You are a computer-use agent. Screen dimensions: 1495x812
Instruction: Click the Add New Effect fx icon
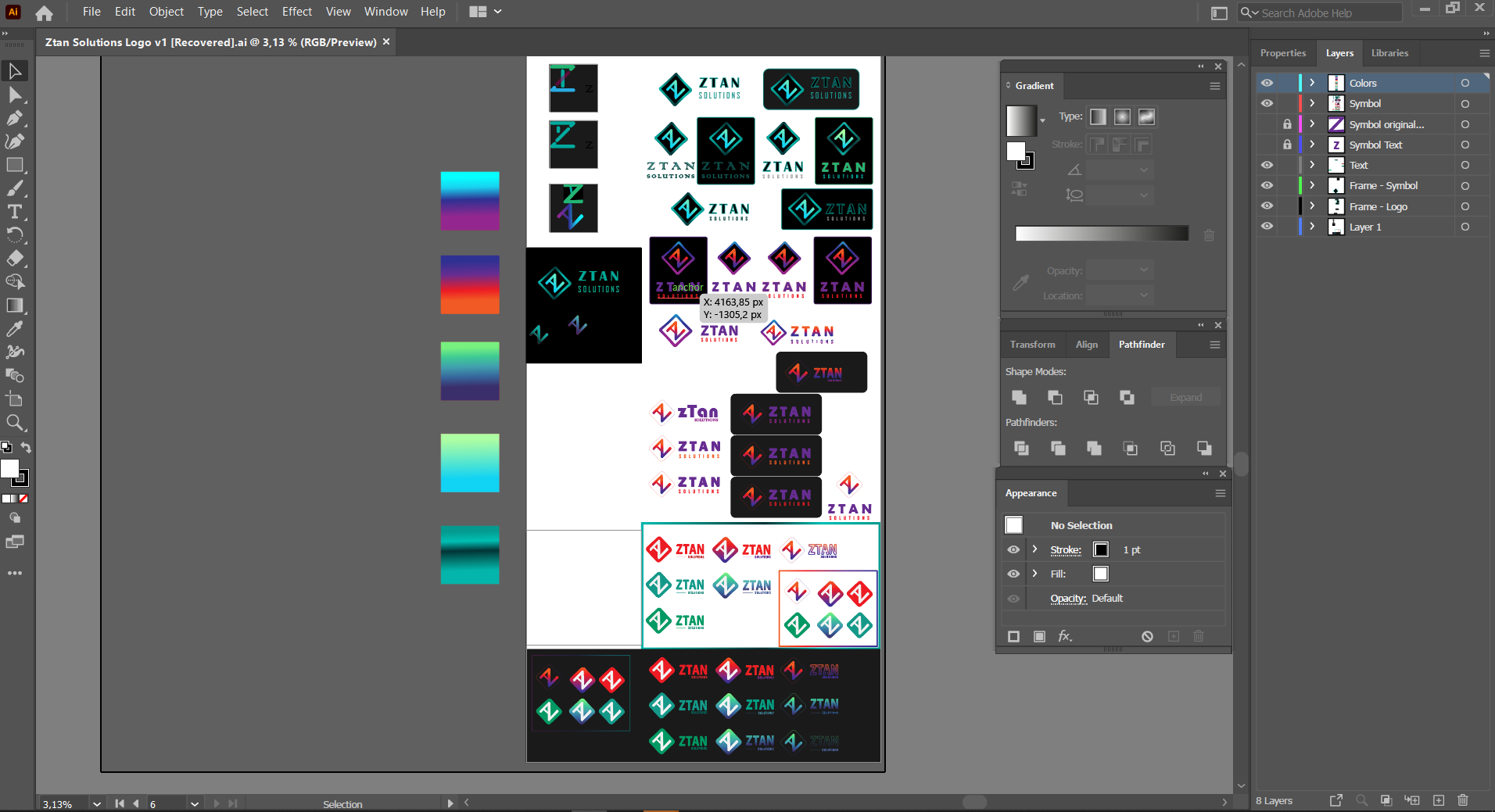pos(1065,636)
